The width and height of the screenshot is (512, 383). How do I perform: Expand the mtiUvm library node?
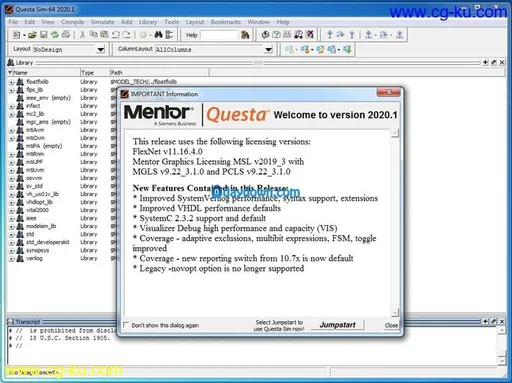pyautogui.click(x=11, y=171)
